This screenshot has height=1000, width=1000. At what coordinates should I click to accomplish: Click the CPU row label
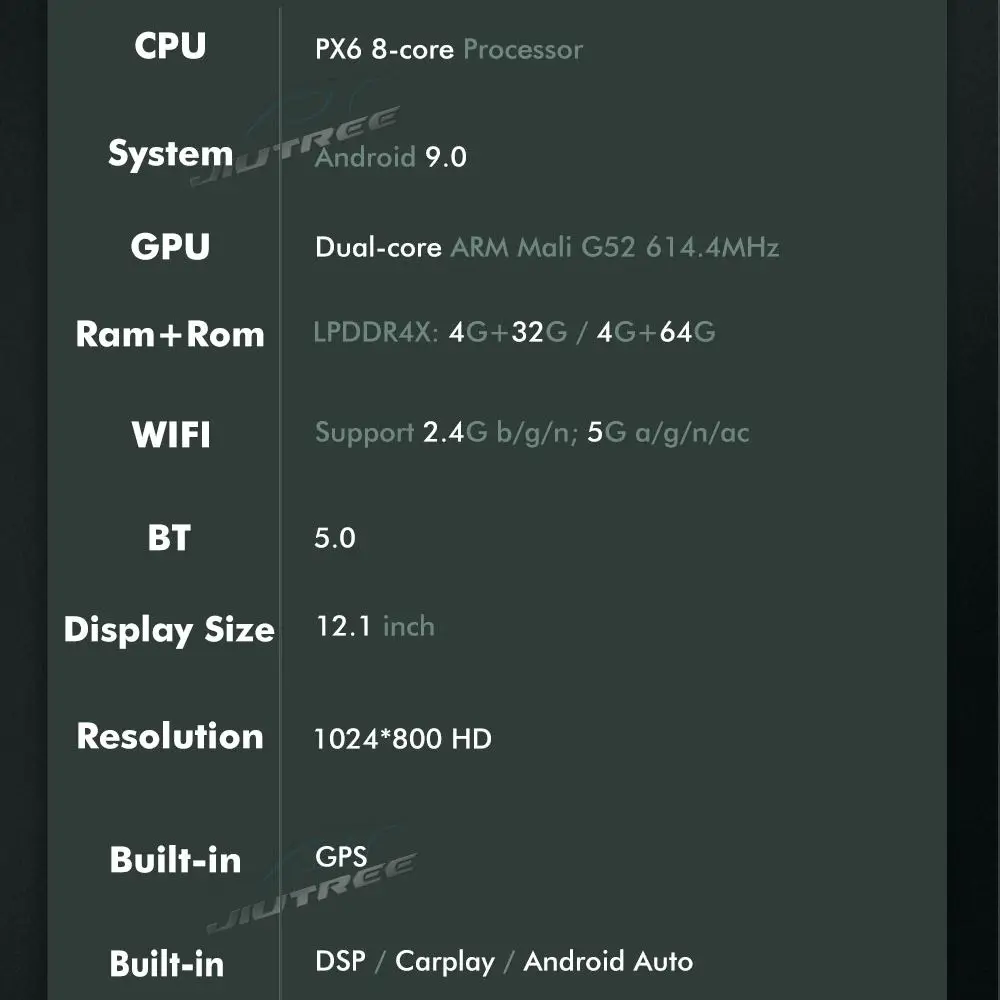coord(170,46)
